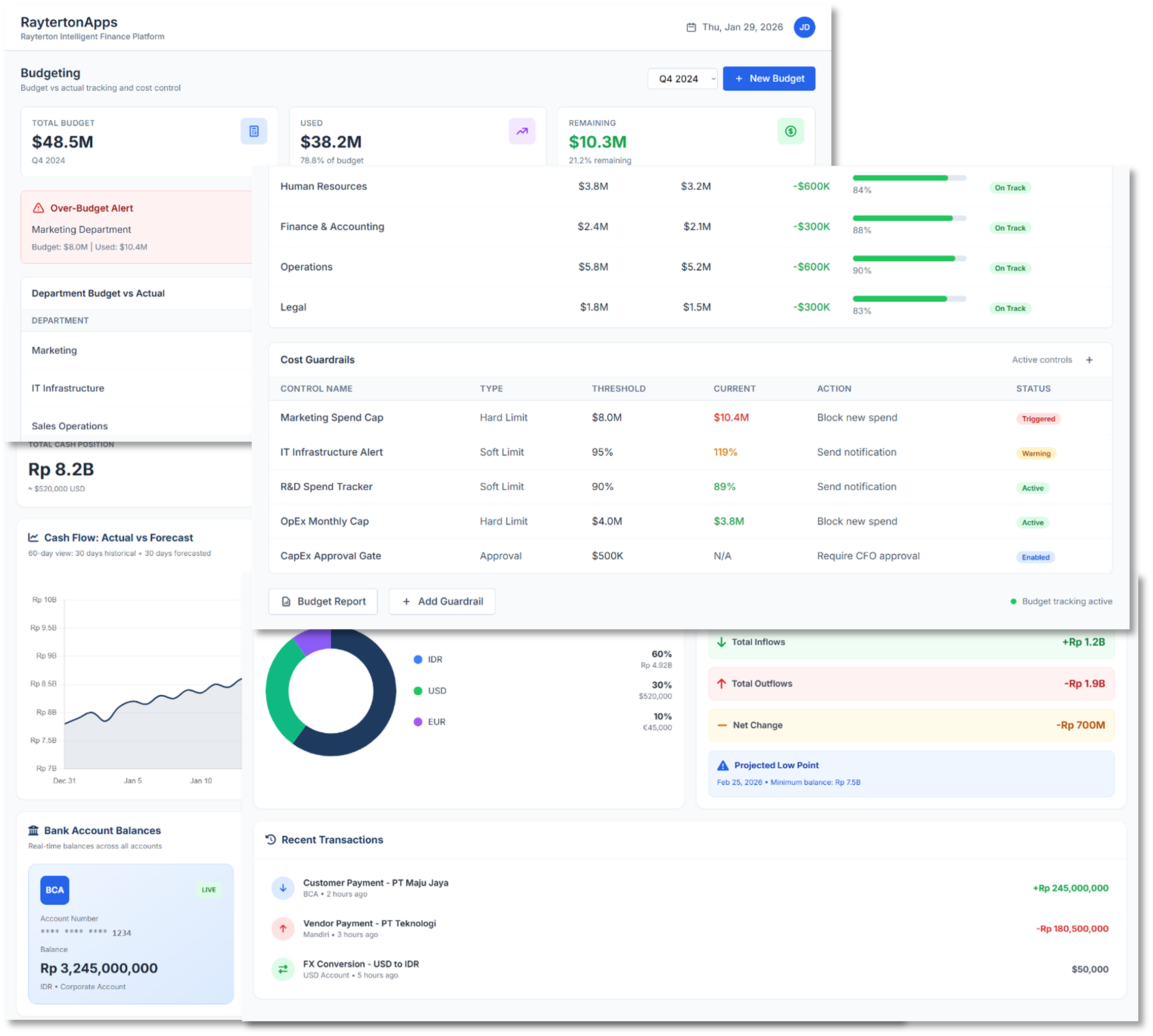The image size is (1153, 1036).
Task: Open the Budget Report
Action: click(x=323, y=601)
